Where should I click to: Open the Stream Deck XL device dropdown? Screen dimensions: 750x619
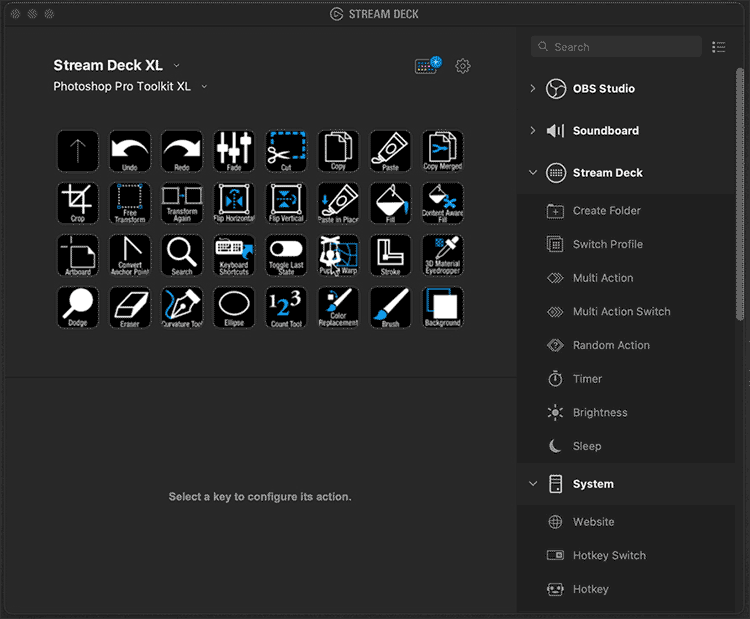[x=176, y=66]
